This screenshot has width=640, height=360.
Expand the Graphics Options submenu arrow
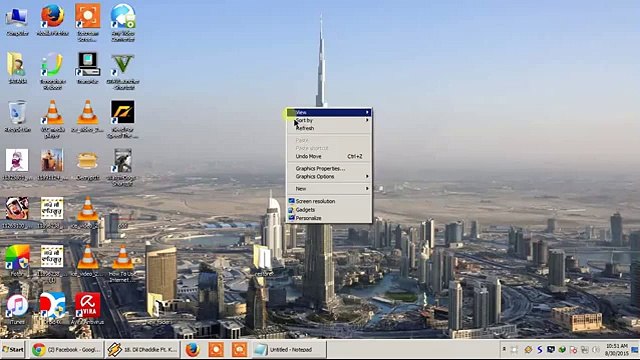(x=367, y=176)
